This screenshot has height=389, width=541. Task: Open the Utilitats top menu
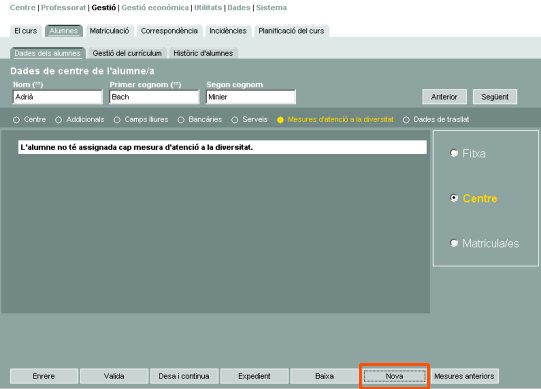point(208,8)
